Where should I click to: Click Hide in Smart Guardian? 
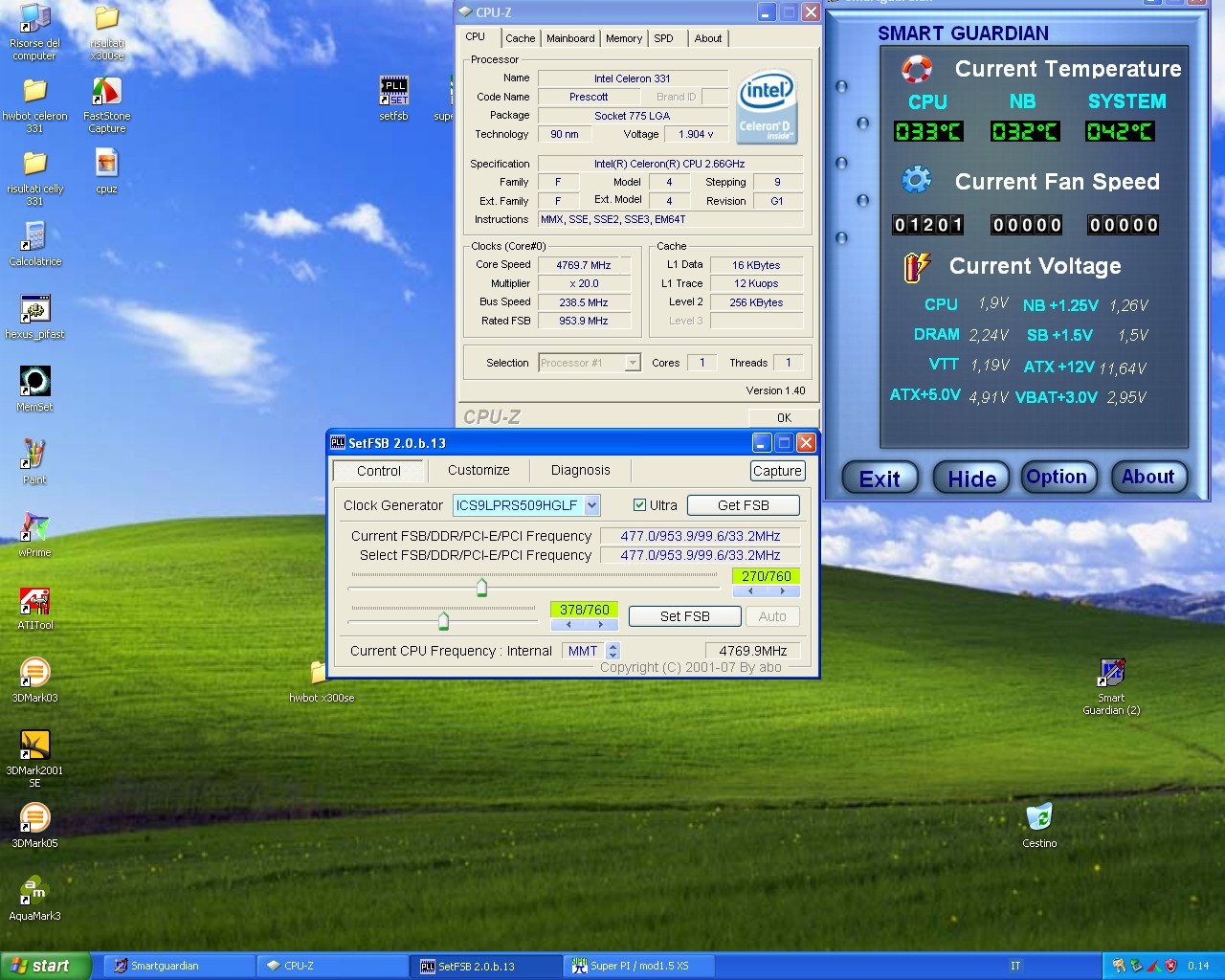click(x=972, y=478)
